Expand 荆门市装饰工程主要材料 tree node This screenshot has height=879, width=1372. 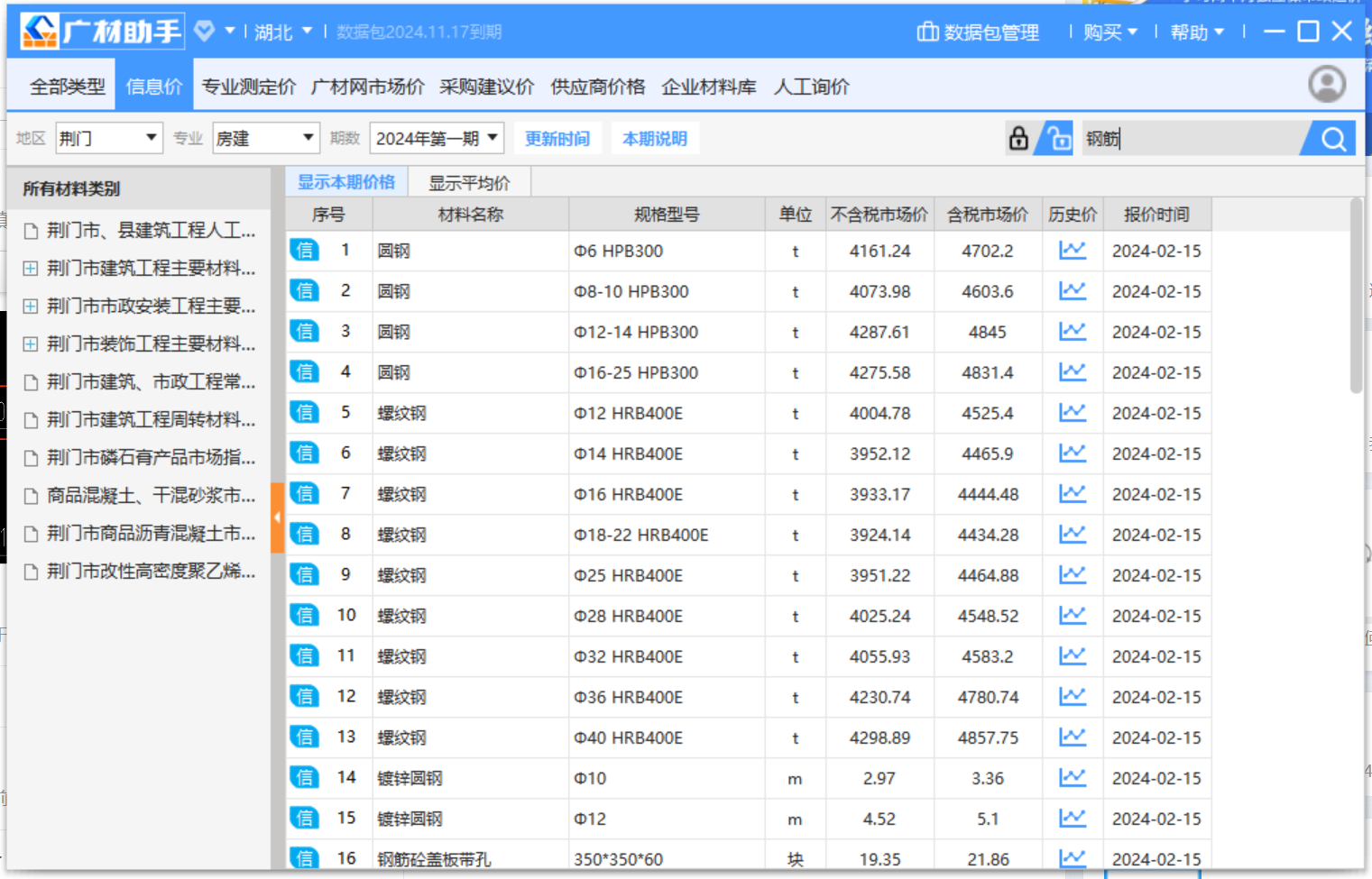[31, 344]
